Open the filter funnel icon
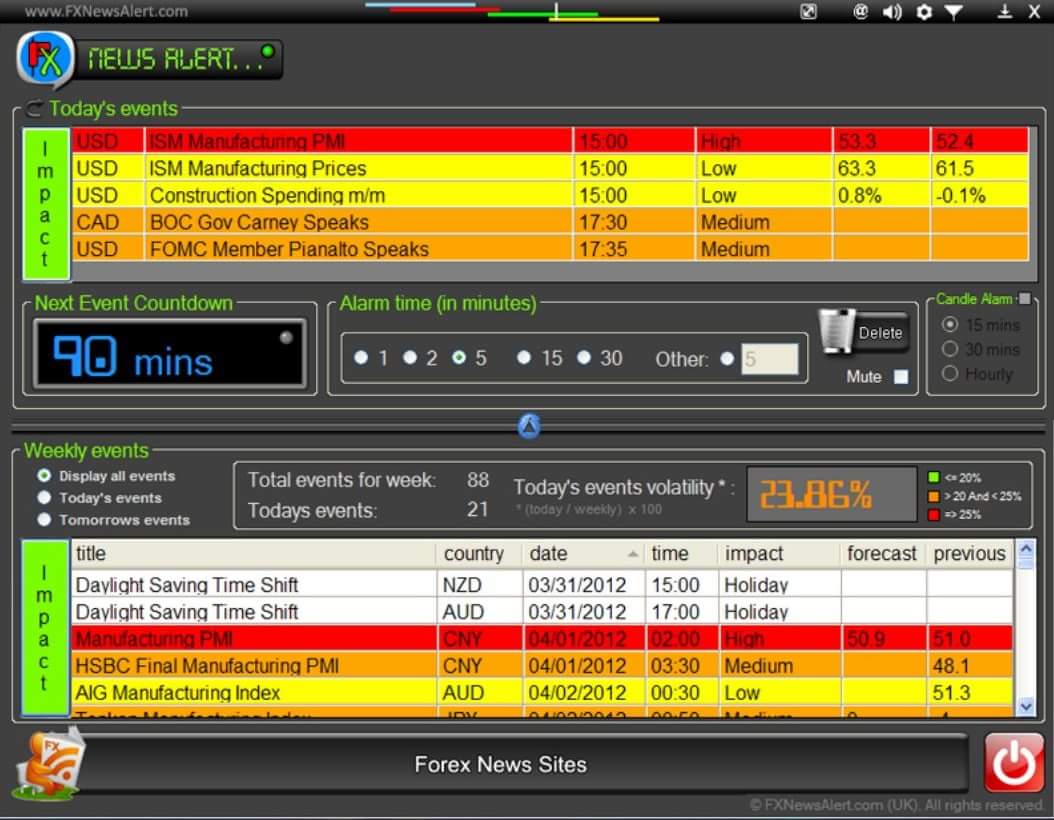The image size is (1054, 820). tap(953, 12)
